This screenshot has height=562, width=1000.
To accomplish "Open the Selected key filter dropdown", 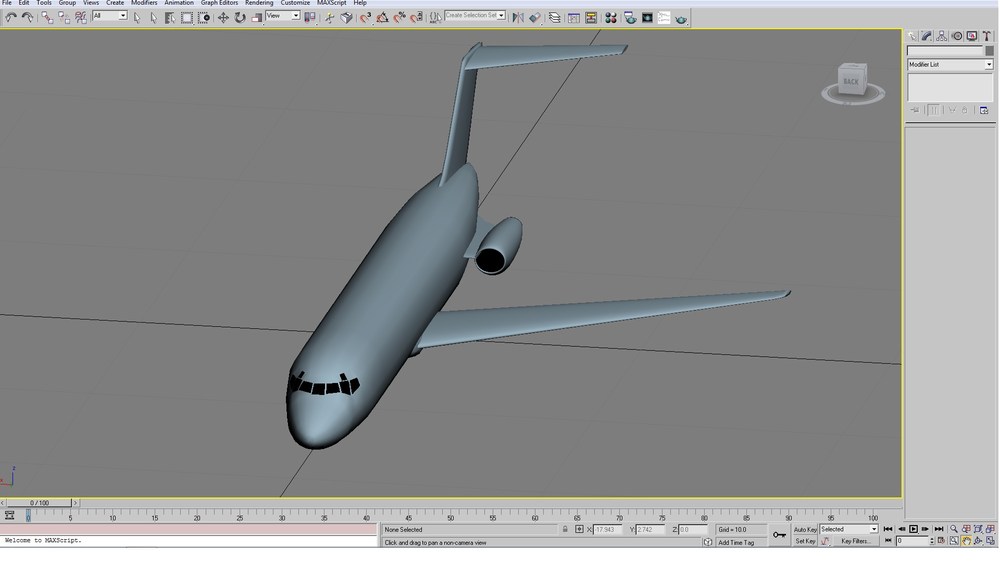I will point(849,529).
